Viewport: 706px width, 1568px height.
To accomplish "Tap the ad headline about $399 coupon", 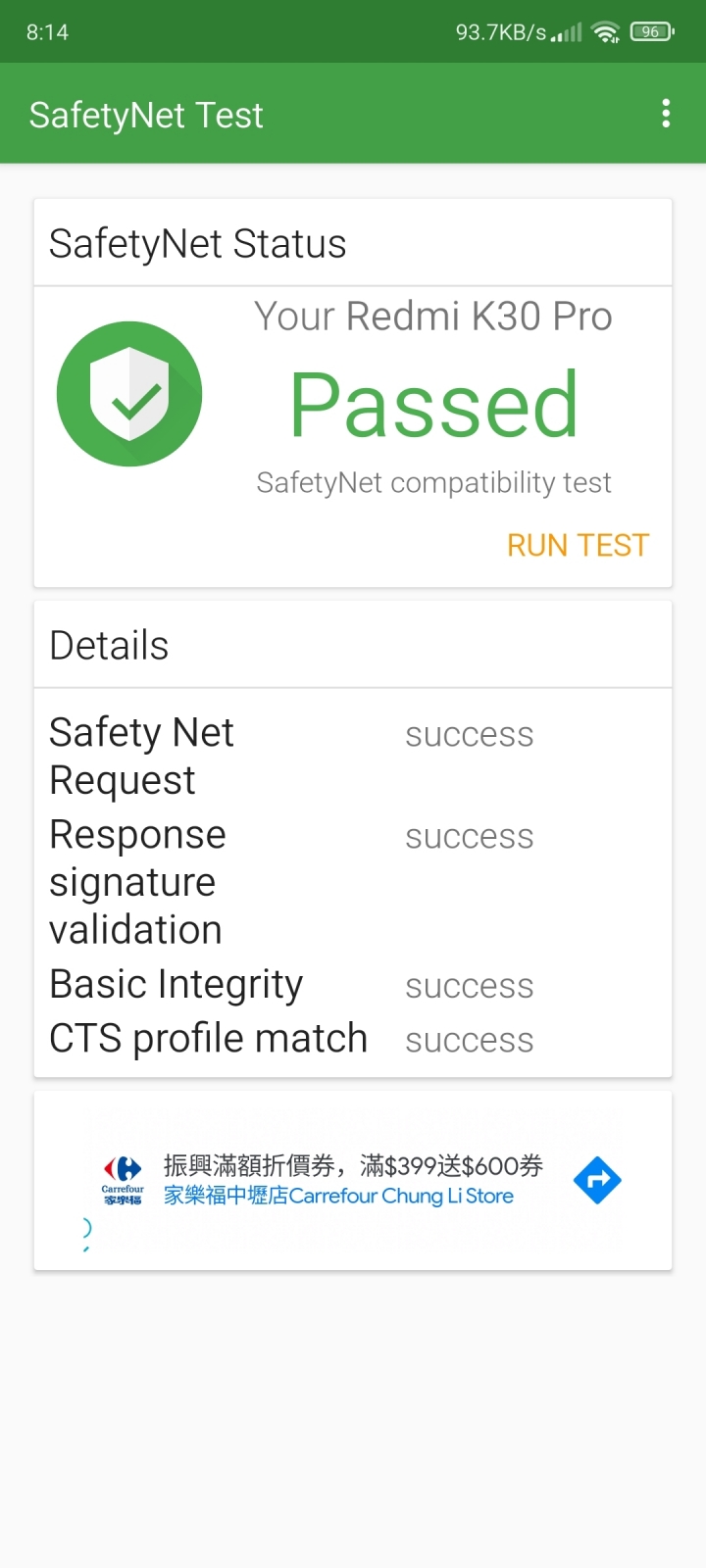I will click(x=353, y=1165).
